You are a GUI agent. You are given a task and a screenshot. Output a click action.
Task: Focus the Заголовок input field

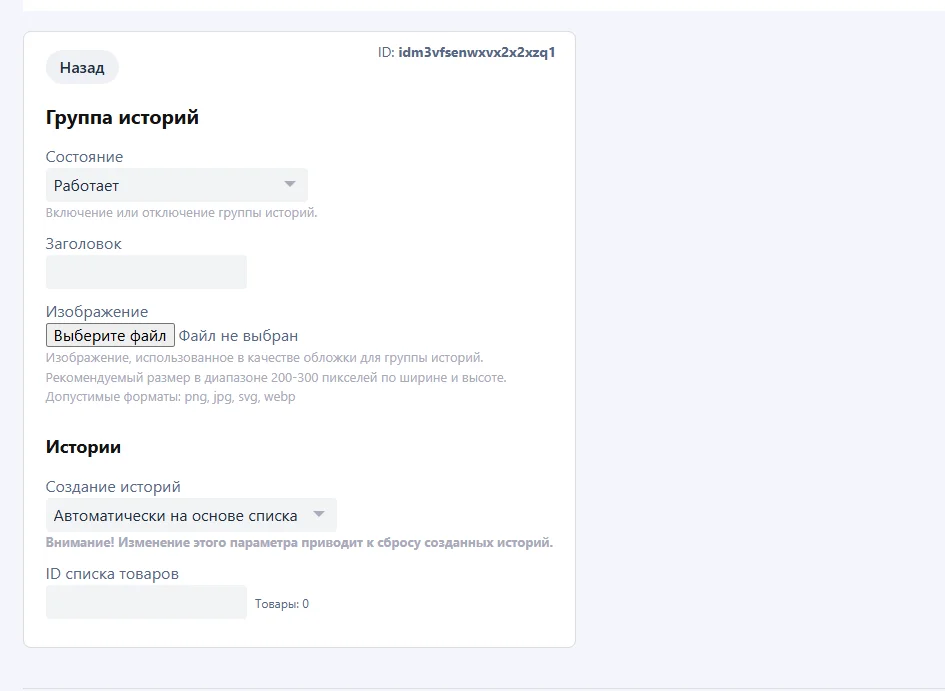point(146,272)
